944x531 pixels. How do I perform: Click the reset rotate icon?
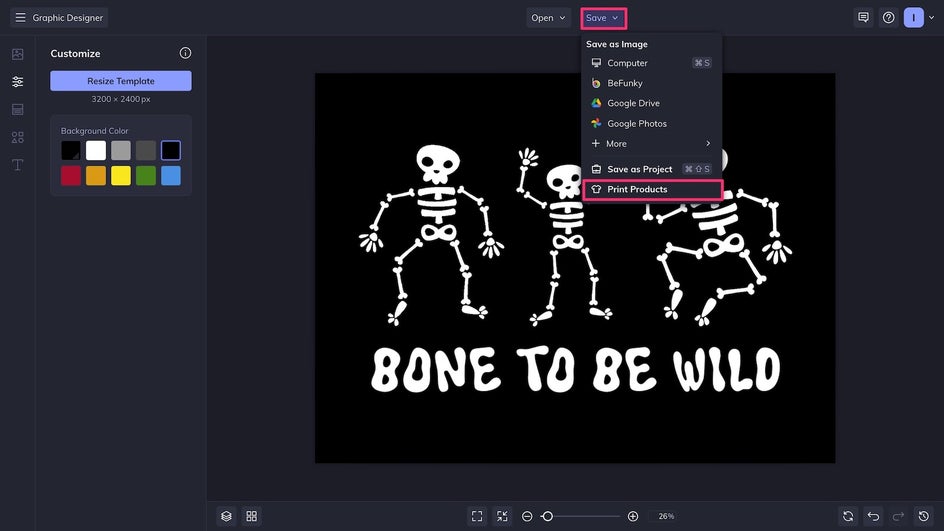click(848, 516)
